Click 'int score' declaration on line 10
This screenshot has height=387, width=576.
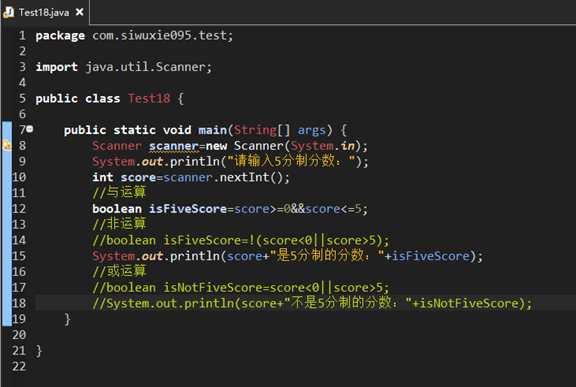124,177
